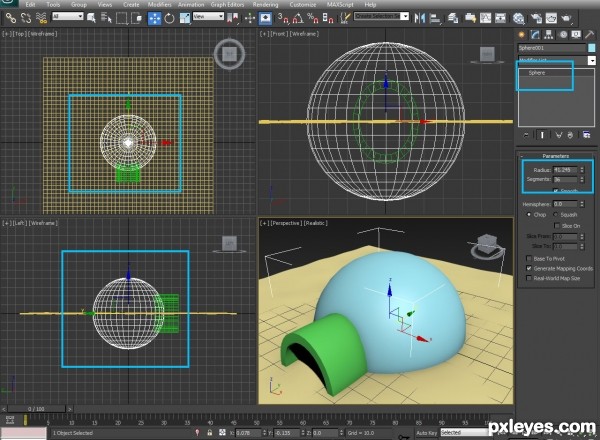Toggle Generate Mapping Coords checkbox
The width and height of the screenshot is (600, 440).
click(529, 268)
